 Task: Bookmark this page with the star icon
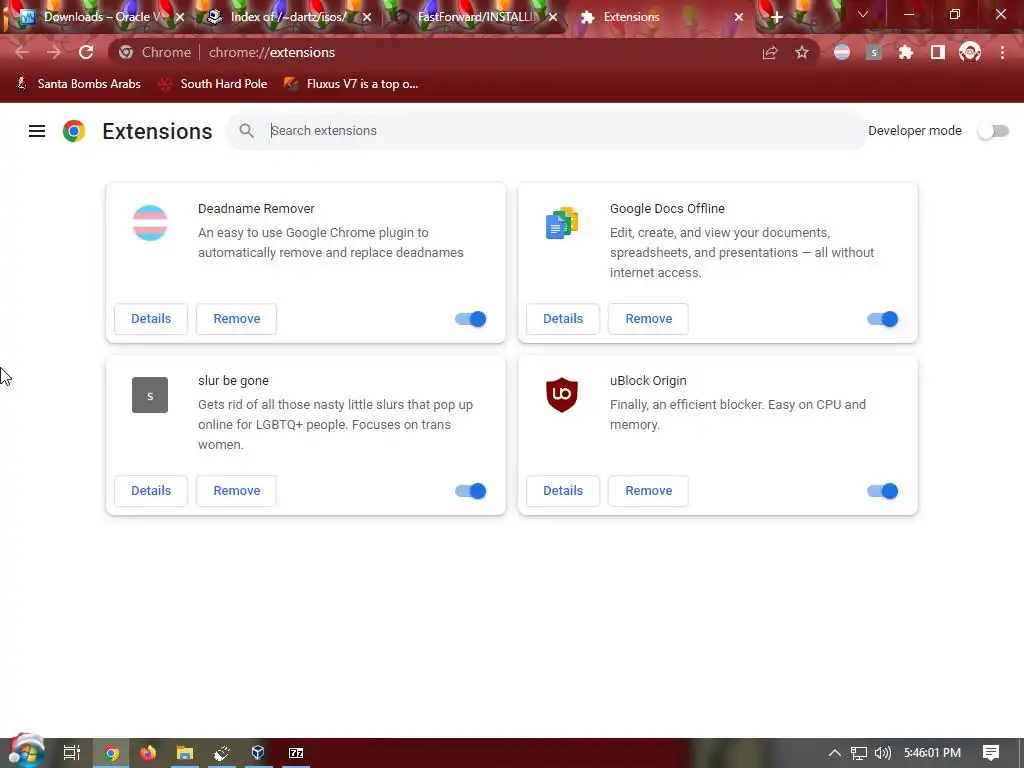coord(802,52)
